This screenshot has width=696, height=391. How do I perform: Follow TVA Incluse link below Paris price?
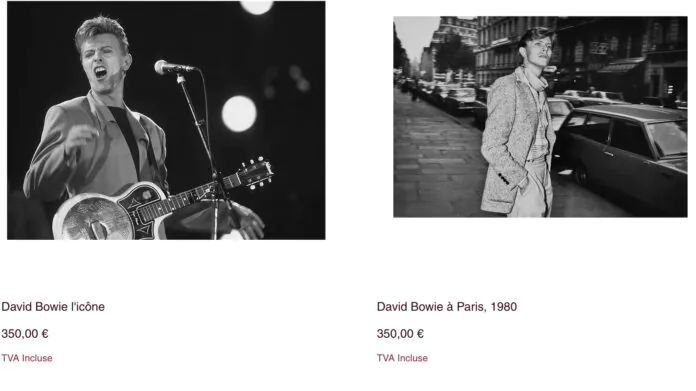pyautogui.click(x=402, y=358)
